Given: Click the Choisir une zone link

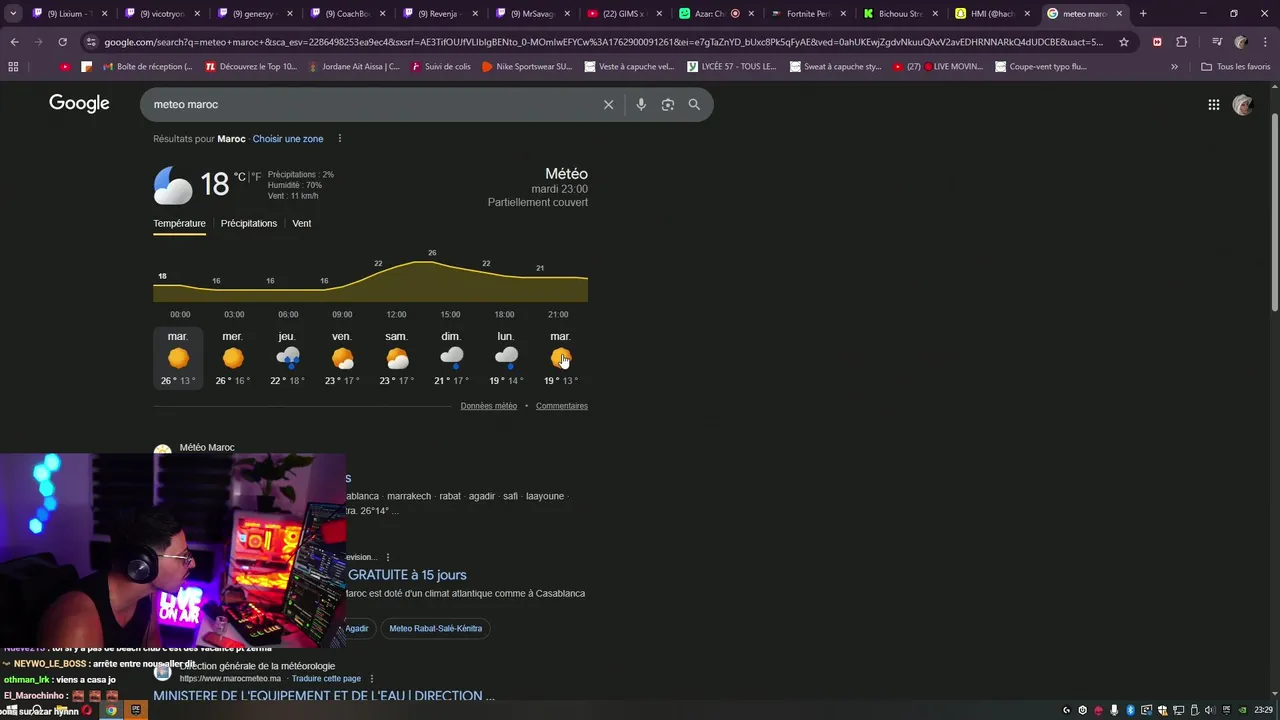Looking at the screenshot, I should click(288, 139).
